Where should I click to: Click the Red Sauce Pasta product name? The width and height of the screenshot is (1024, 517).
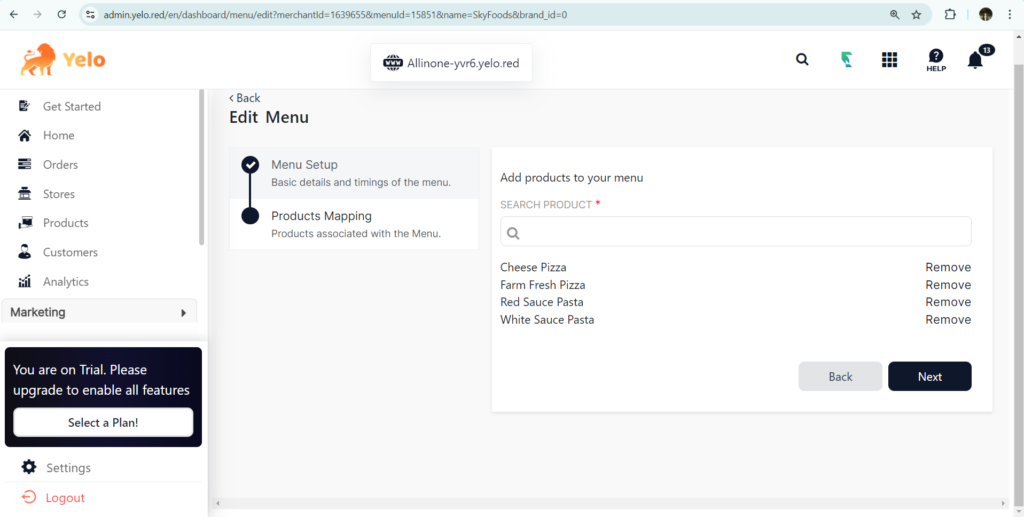(541, 302)
